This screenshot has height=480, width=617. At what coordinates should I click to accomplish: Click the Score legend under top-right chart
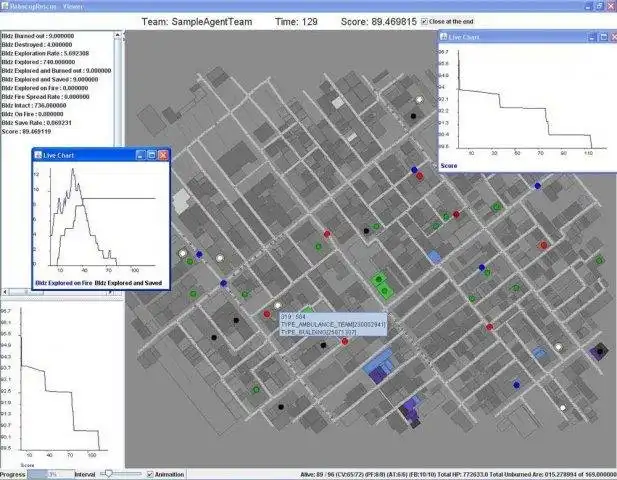click(x=449, y=166)
